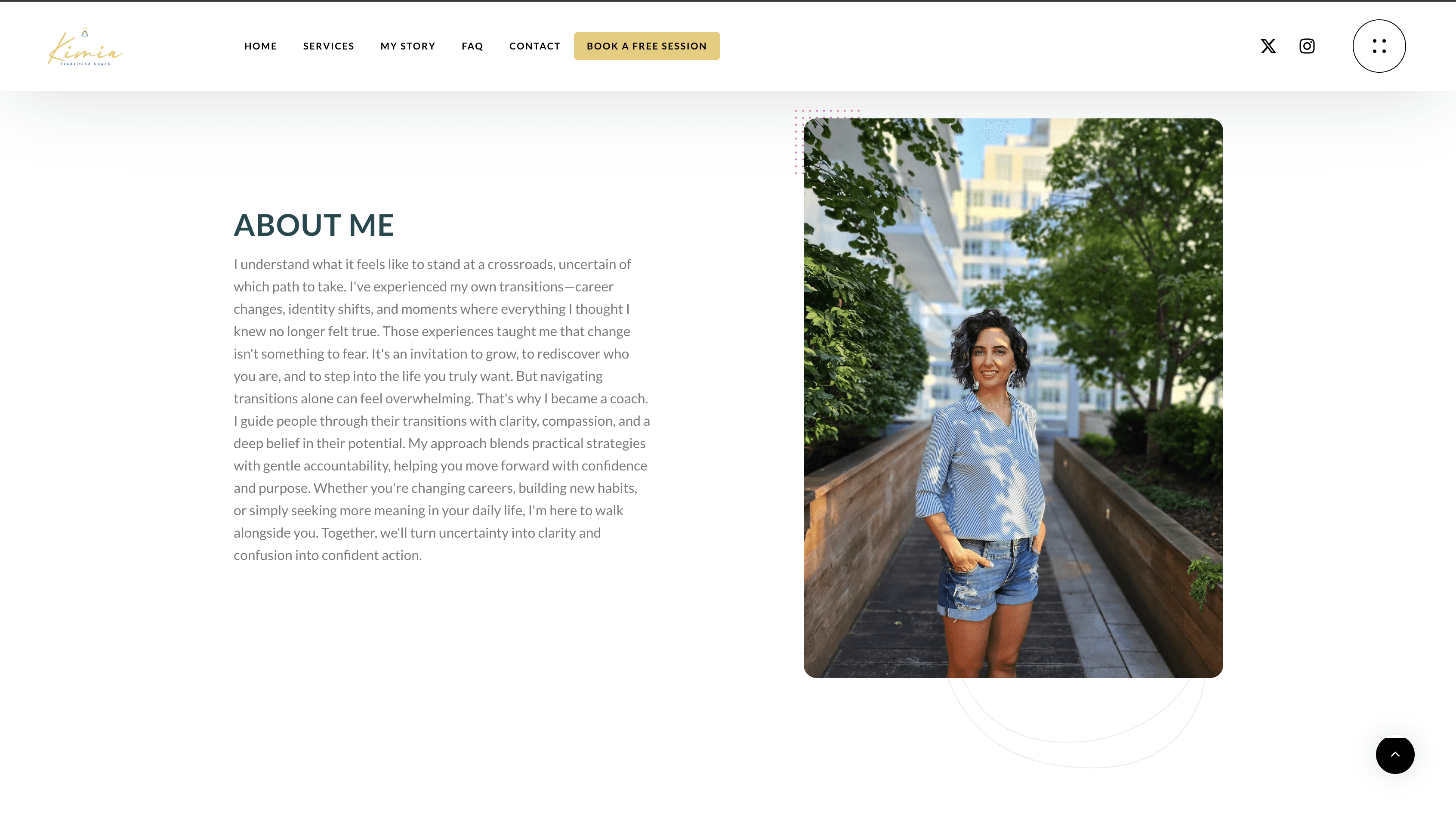Viewport: 1456px width, 817px height.
Task: Click the coach portrait photo
Action: (1013, 397)
